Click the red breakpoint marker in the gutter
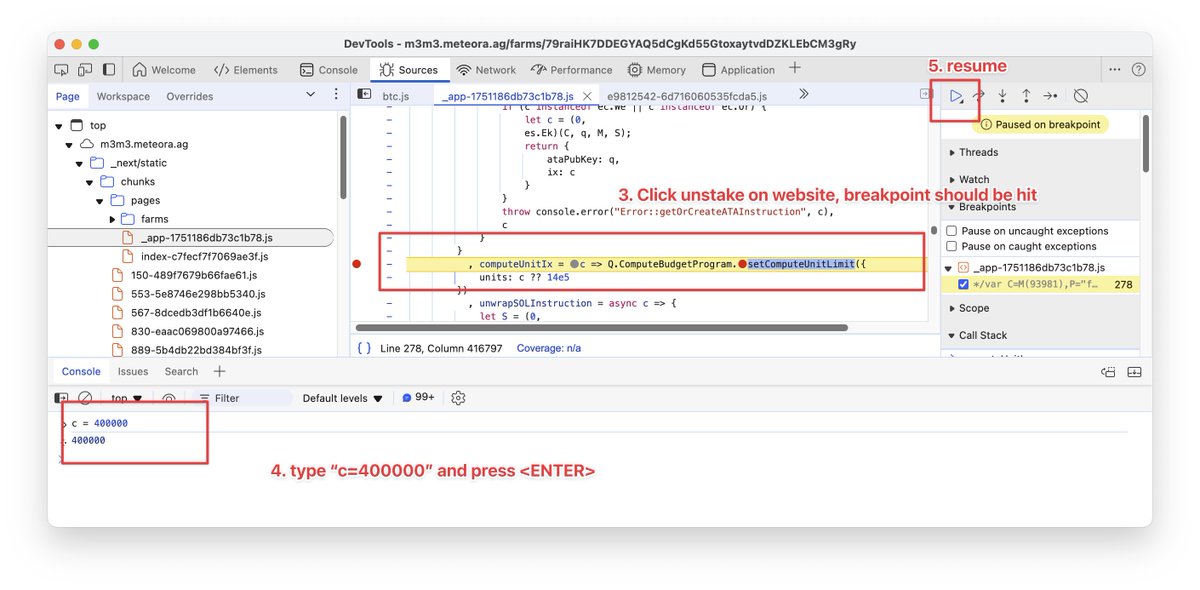The width and height of the screenshot is (1200, 590). click(x=357, y=264)
